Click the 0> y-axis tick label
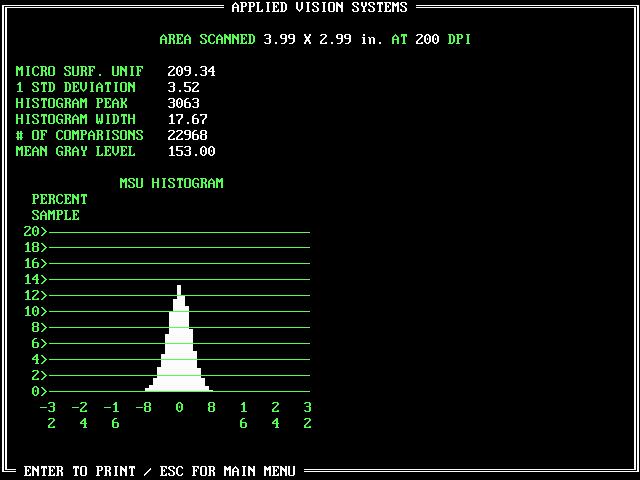The width and height of the screenshot is (640, 480). tap(39, 391)
